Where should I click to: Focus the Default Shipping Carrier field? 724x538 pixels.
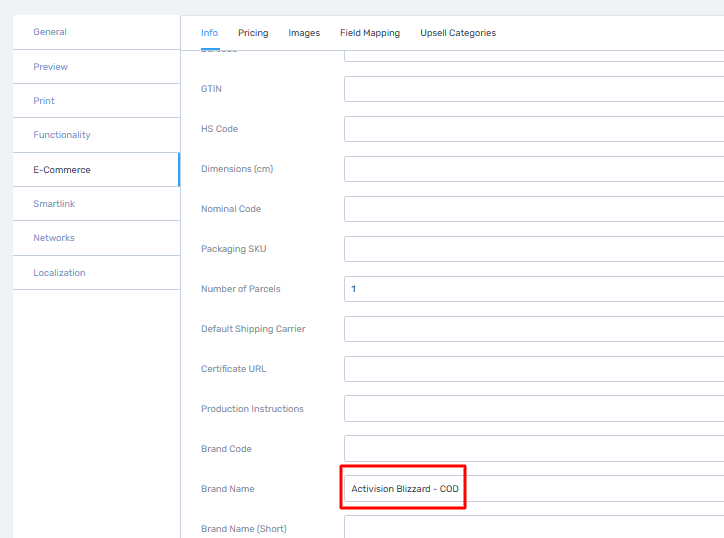coord(533,329)
